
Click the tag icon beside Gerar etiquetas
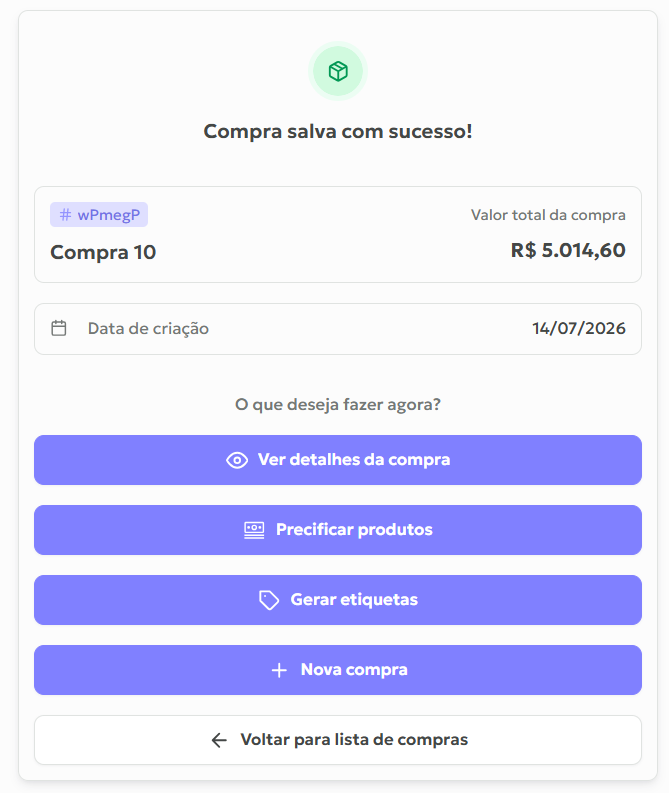coord(269,600)
